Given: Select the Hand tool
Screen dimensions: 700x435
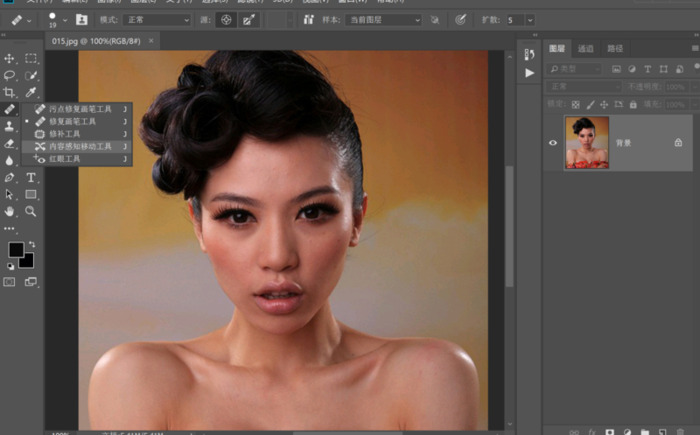Looking at the screenshot, I should tap(9, 211).
